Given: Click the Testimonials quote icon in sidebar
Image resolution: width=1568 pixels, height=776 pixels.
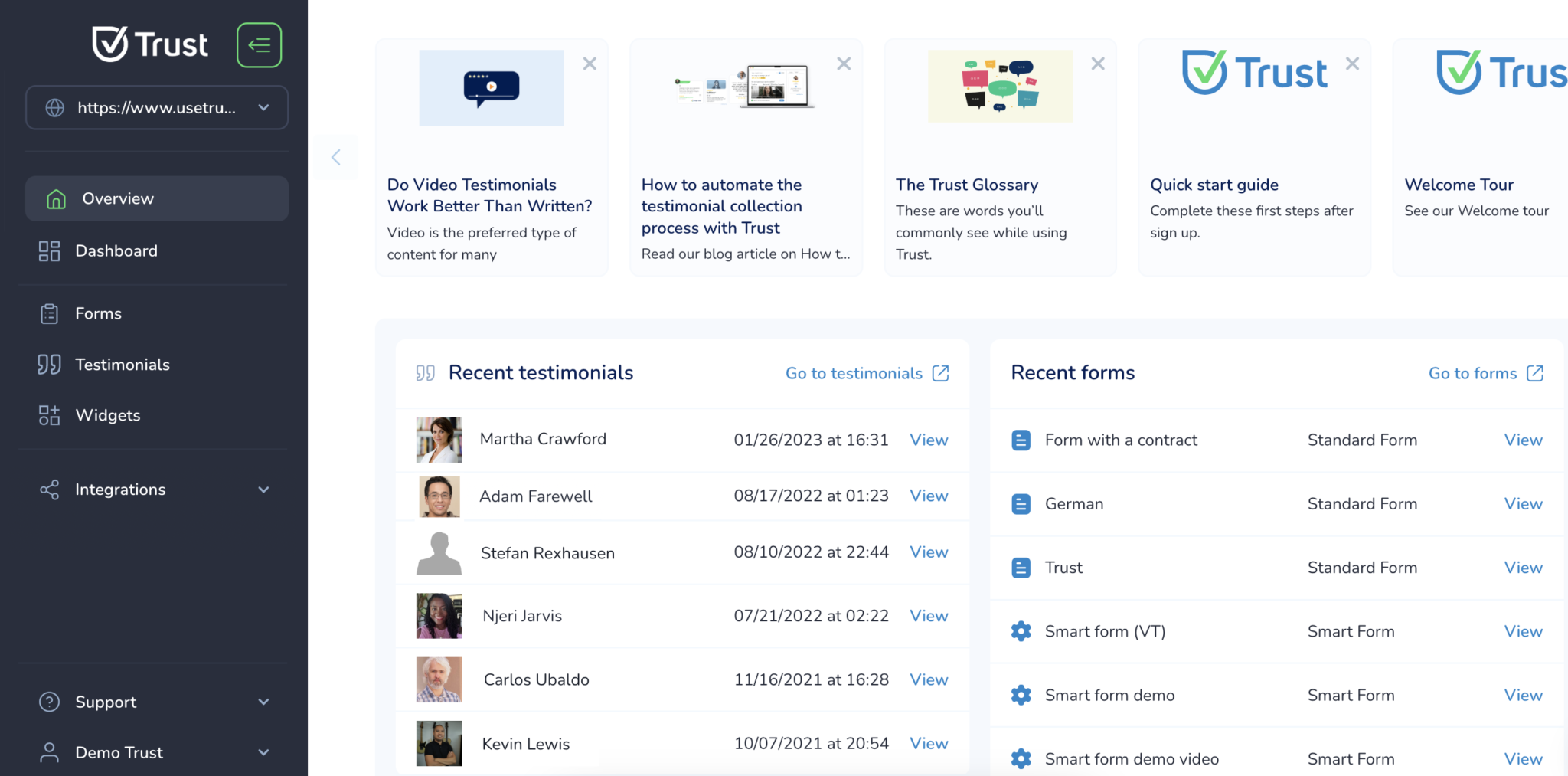Looking at the screenshot, I should point(49,365).
